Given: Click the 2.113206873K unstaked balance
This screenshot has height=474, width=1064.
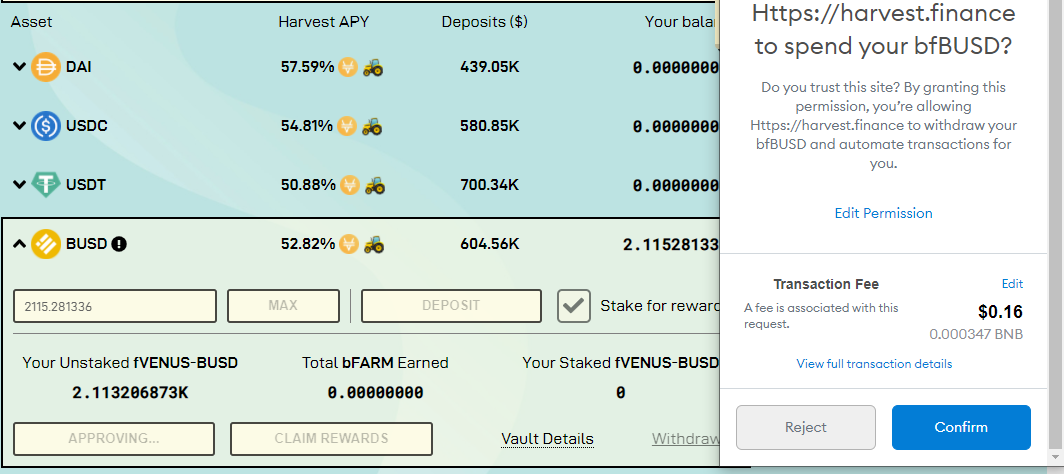Looking at the screenshot, I should pyautogui.click(x=130, y=393).
